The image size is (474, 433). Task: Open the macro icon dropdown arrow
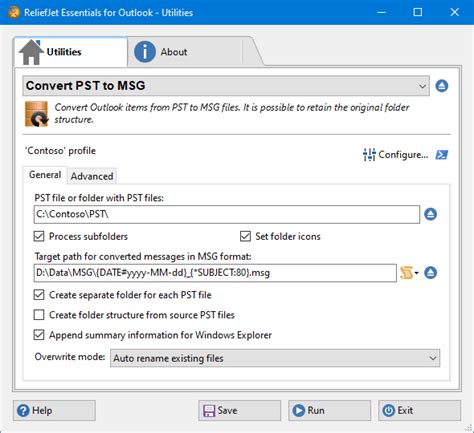click(x=417, y=273)
